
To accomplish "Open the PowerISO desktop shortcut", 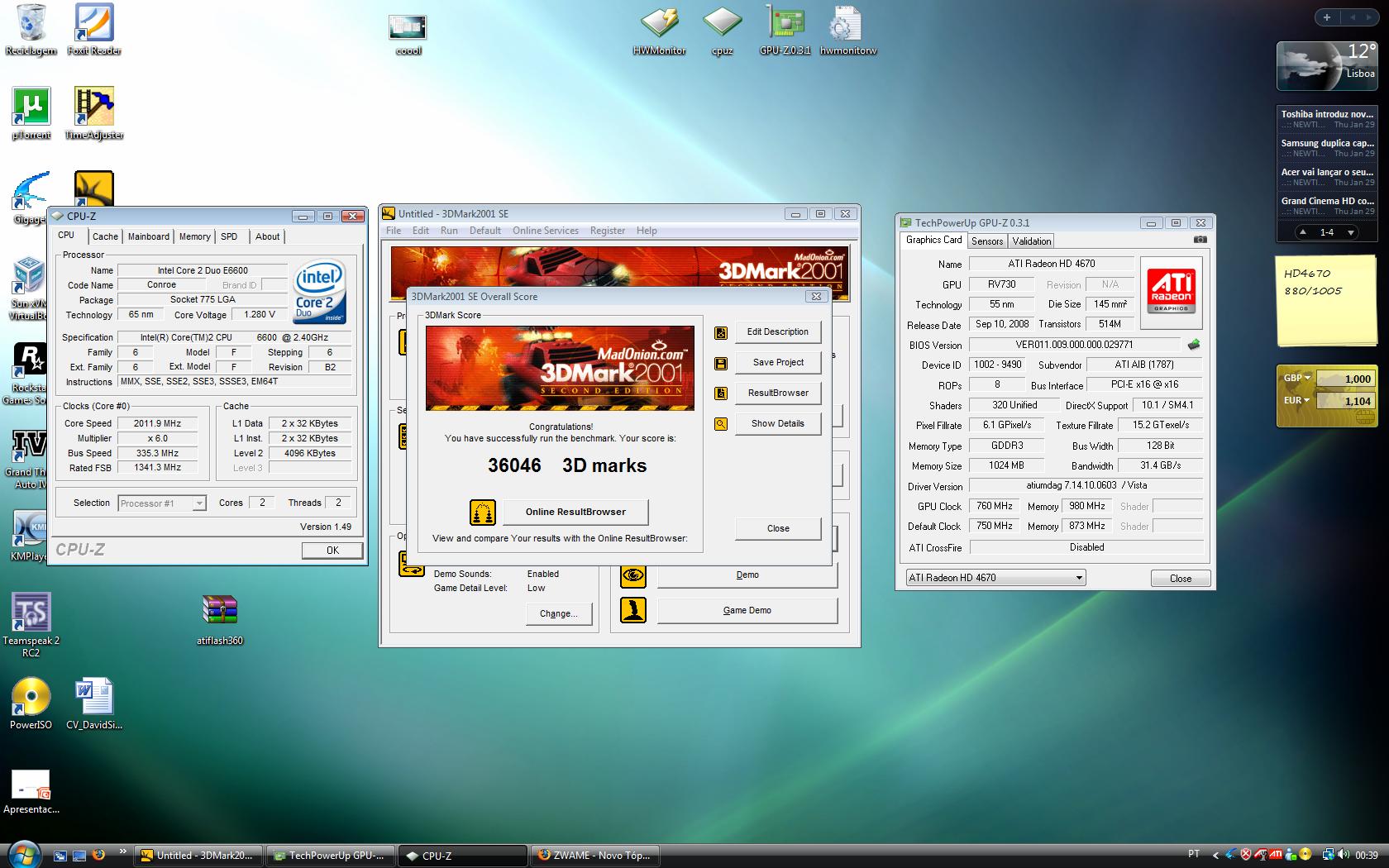I will pyautogui.click(x=31, y=703).
